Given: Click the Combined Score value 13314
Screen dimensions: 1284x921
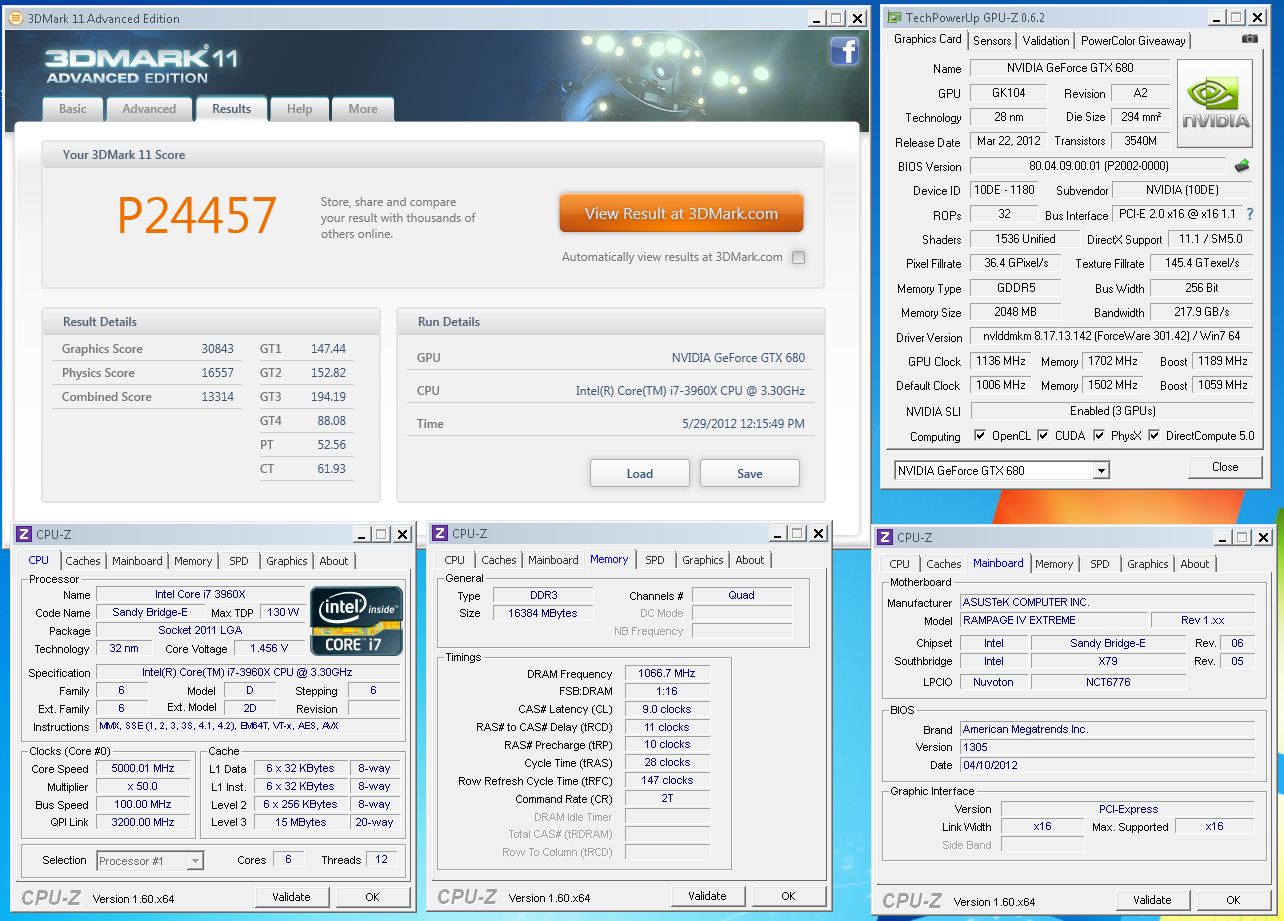Looking at the screenshot, I should pyautogui.click(x=217, y=397).
